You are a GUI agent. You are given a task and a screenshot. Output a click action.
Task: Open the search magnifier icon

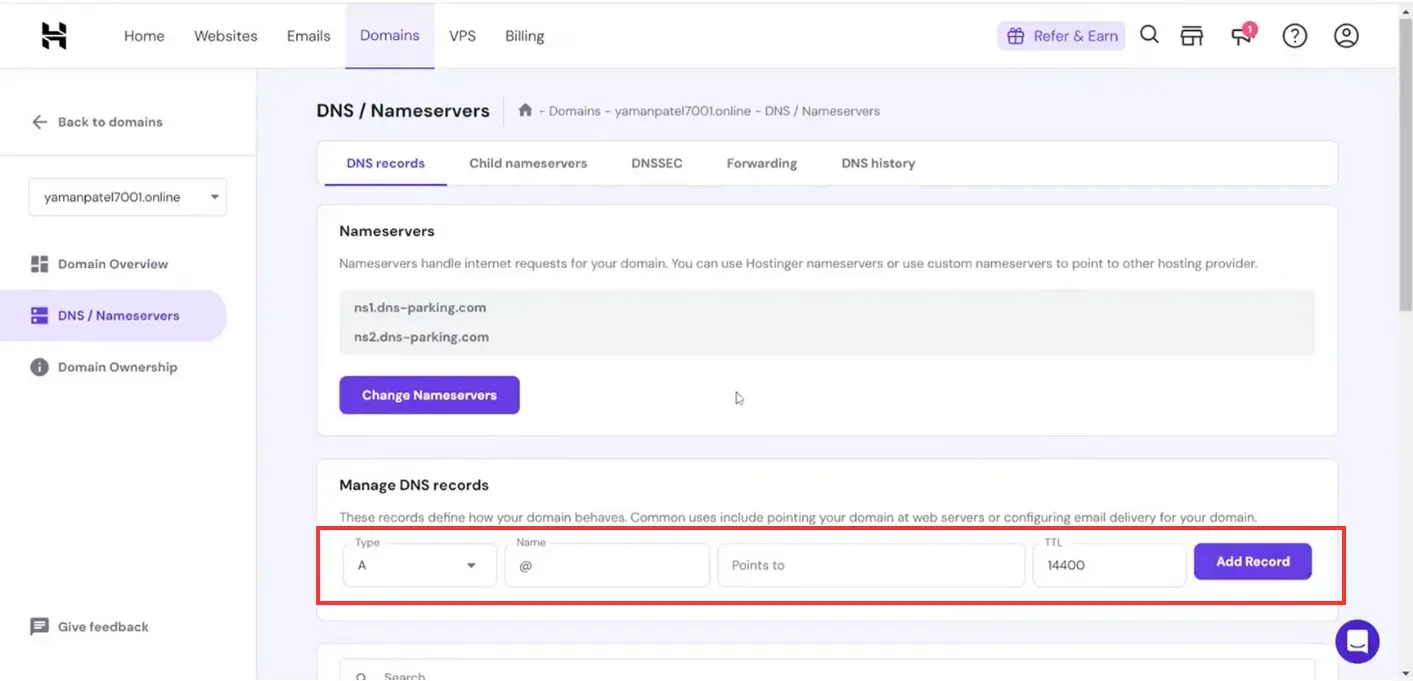[x=1150, y=35]
